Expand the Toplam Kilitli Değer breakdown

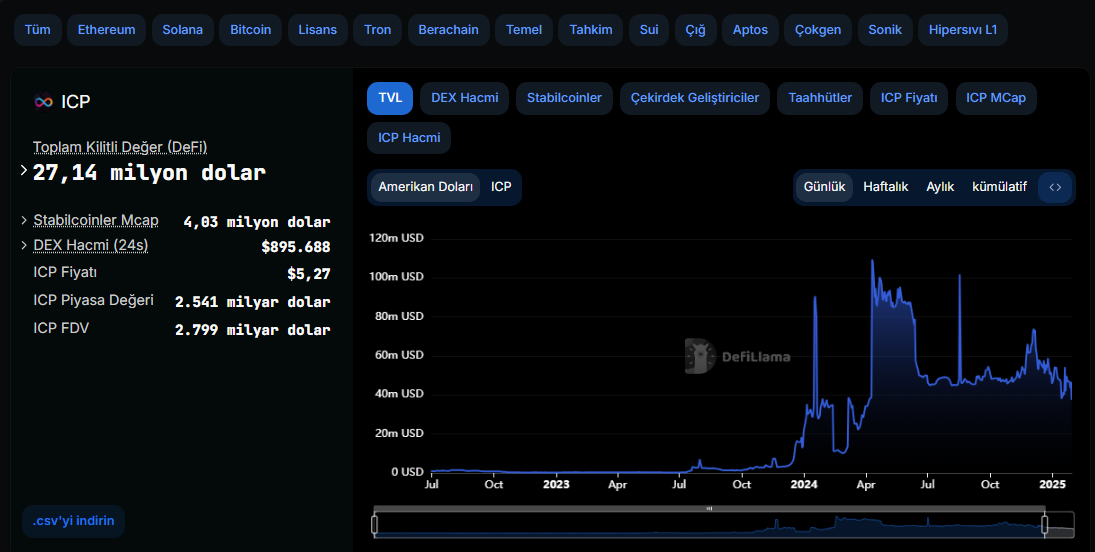24,170
